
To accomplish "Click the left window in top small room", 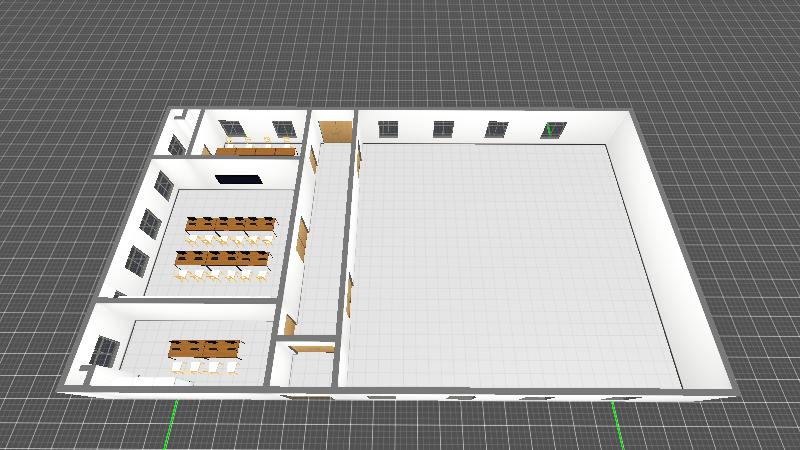I will pos(232,129).
